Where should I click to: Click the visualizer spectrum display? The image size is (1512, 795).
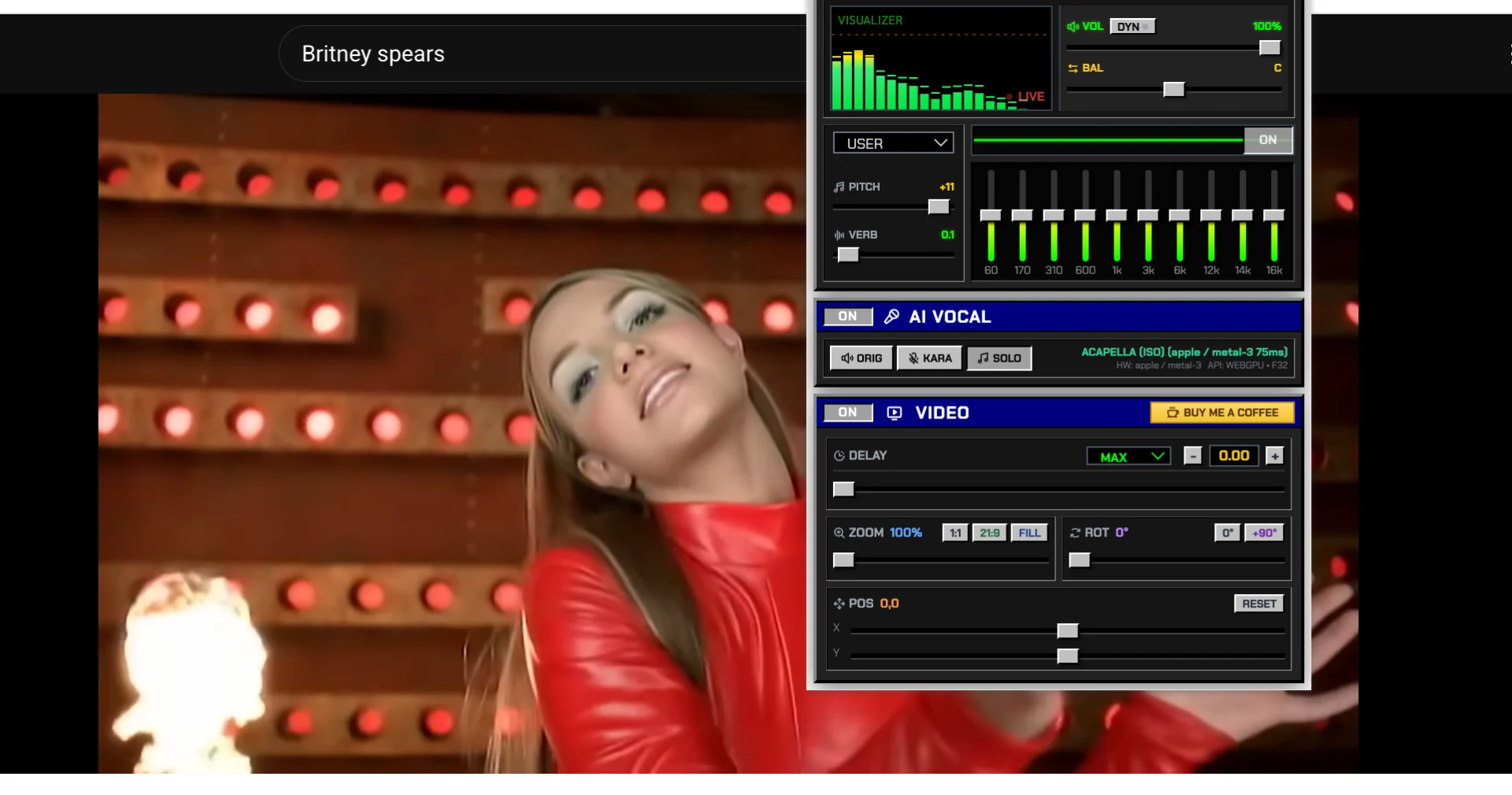click(941, 59)
